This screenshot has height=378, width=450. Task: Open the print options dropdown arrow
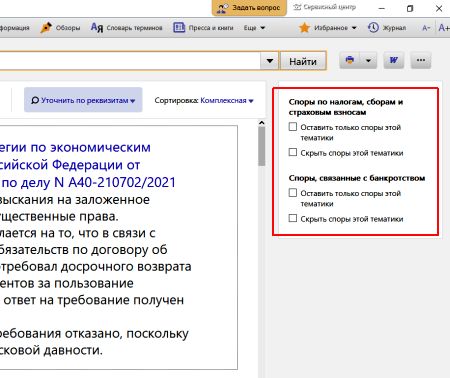pyautogui.click(x=368, y=60)
